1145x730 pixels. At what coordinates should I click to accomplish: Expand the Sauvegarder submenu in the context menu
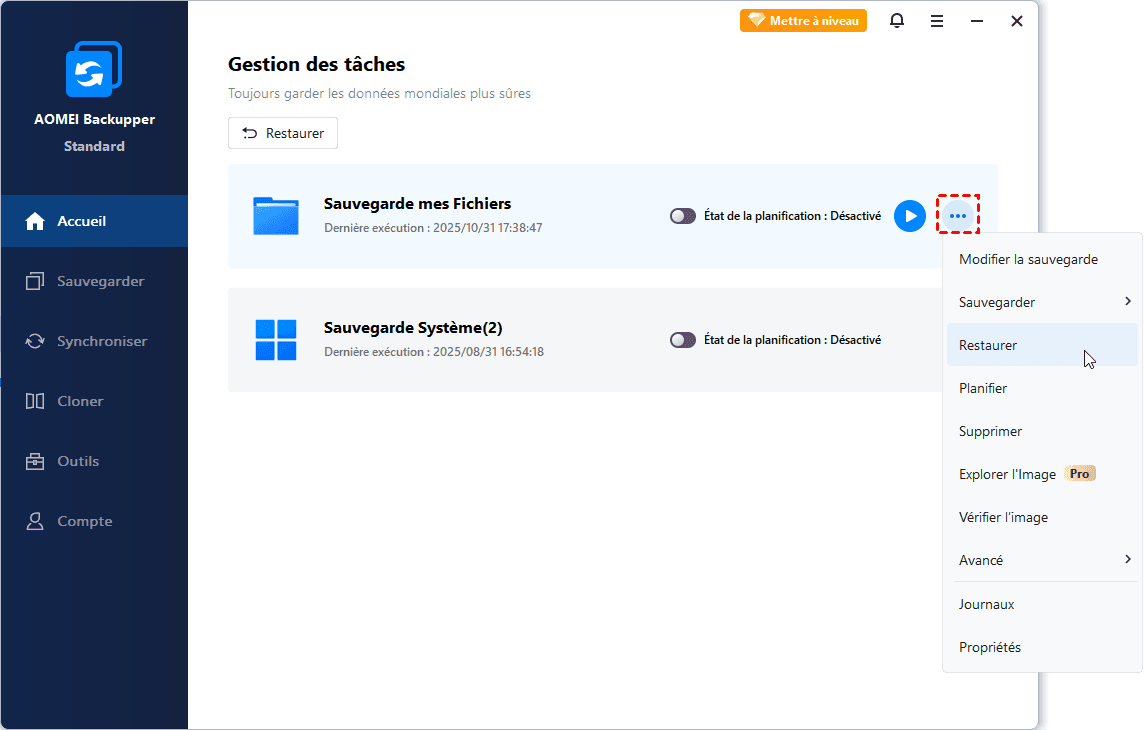(1043, 302)
